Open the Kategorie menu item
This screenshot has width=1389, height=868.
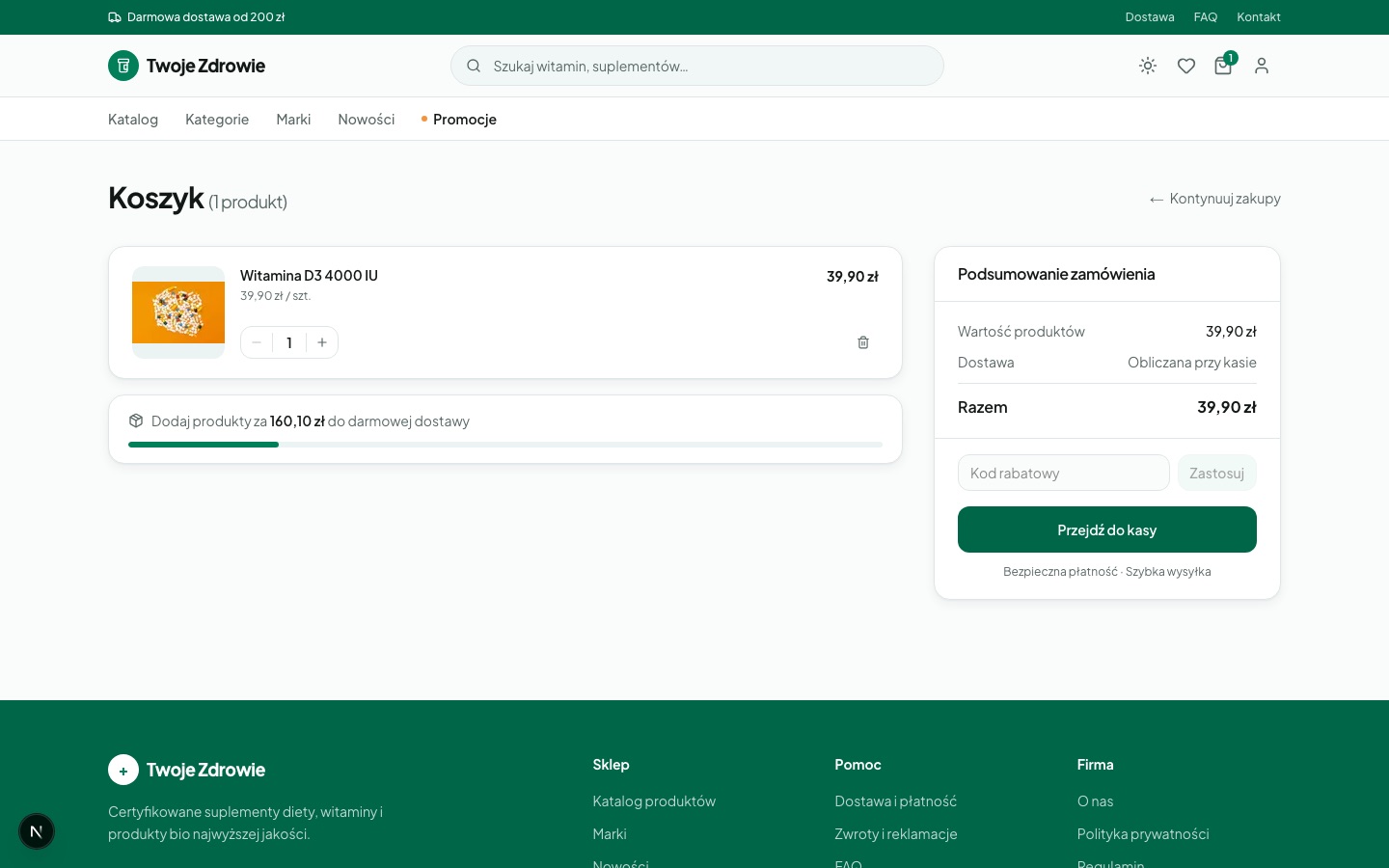click(x=217, y=120)
